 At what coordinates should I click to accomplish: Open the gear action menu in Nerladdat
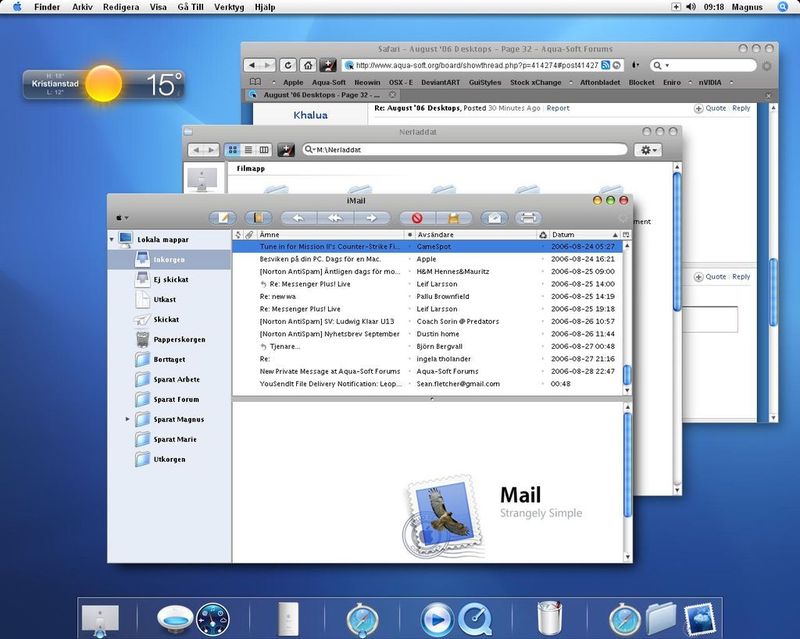(648, 150)
